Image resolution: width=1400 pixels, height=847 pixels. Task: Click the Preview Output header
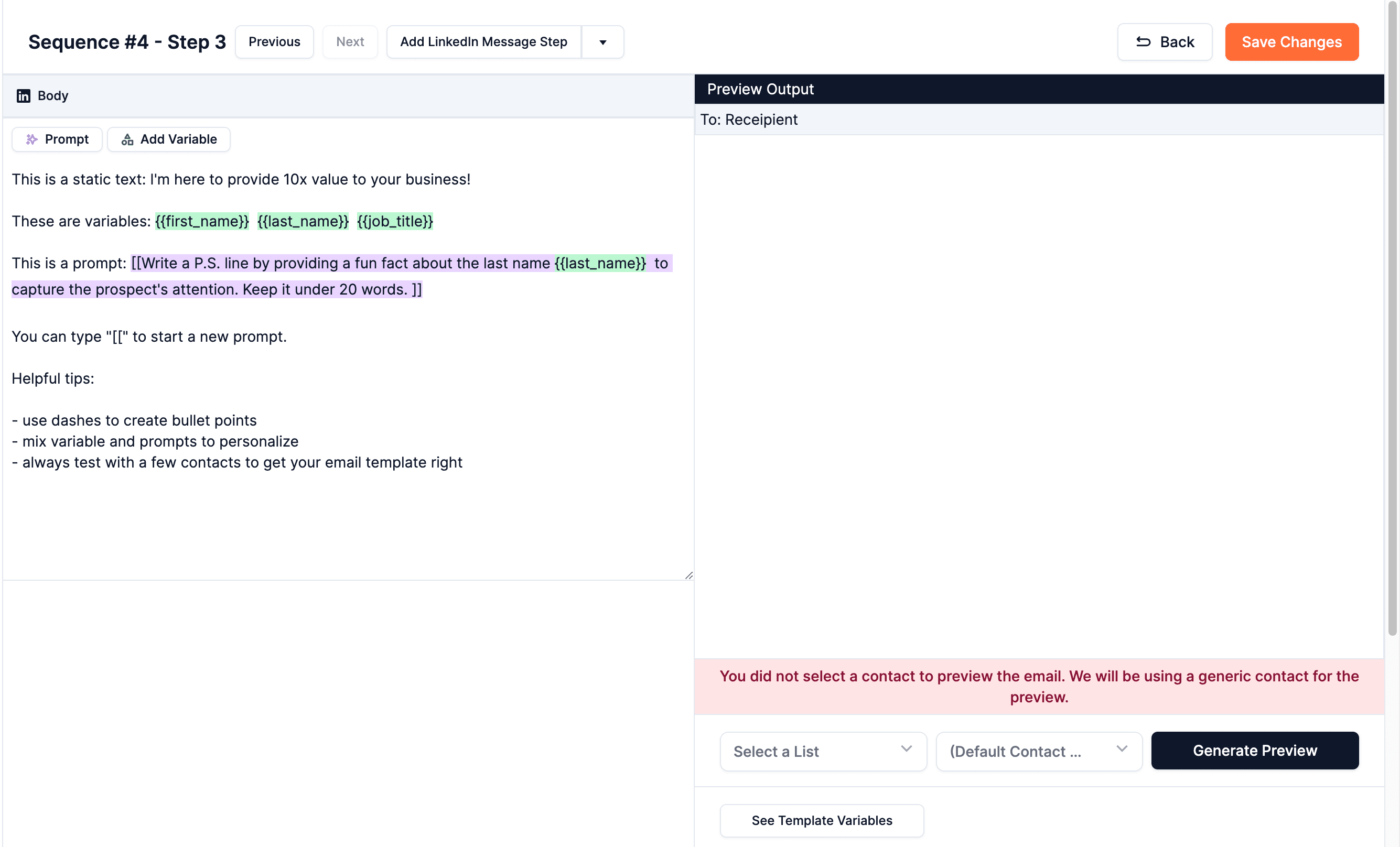(x=1039, y=89)
